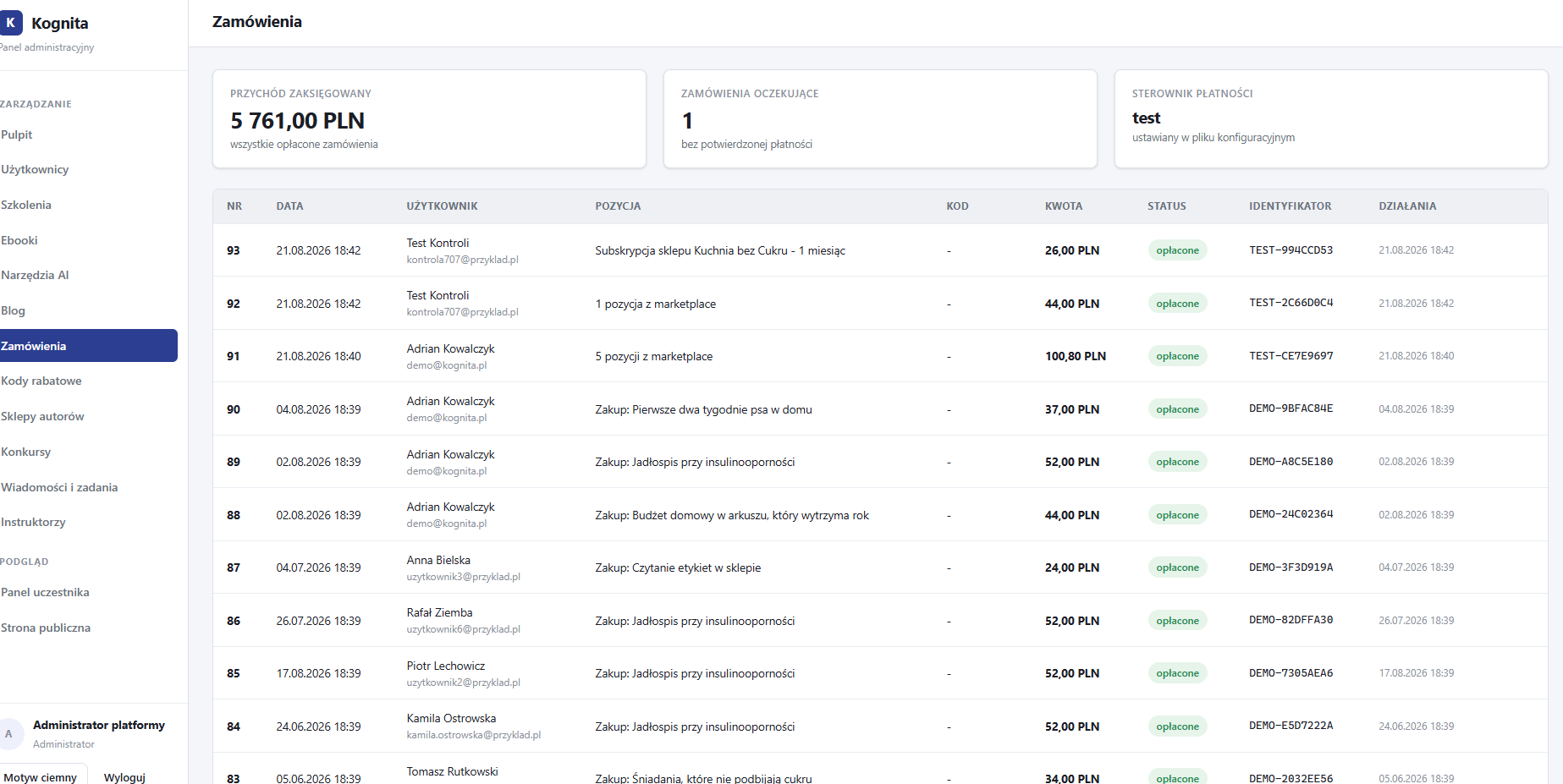Viewport: 1563px width, 784px height.
Task: Click the Kwota column header
Action: click(1064, 206)
